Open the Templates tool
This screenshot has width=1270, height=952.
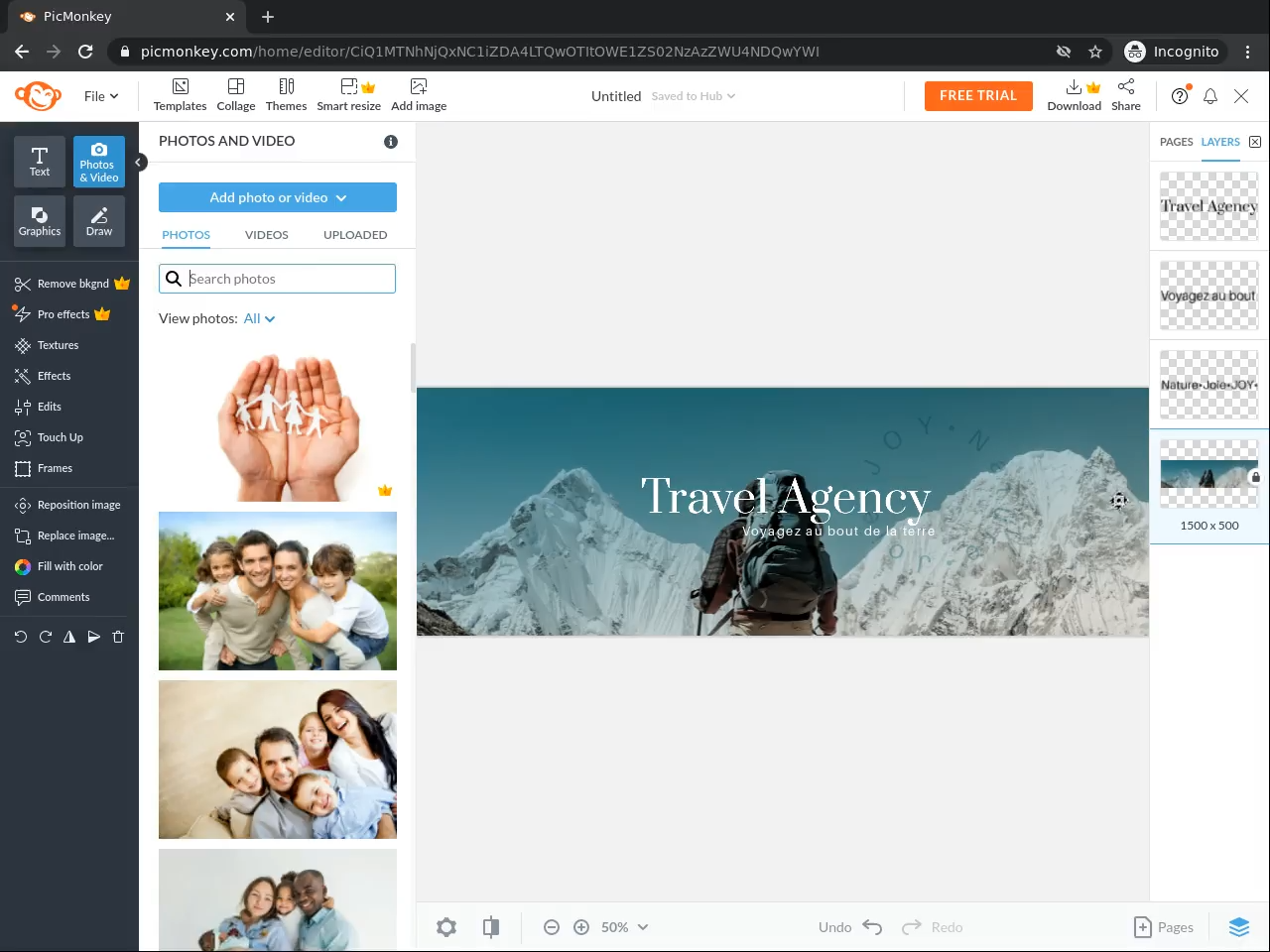(x=180, y=95)
